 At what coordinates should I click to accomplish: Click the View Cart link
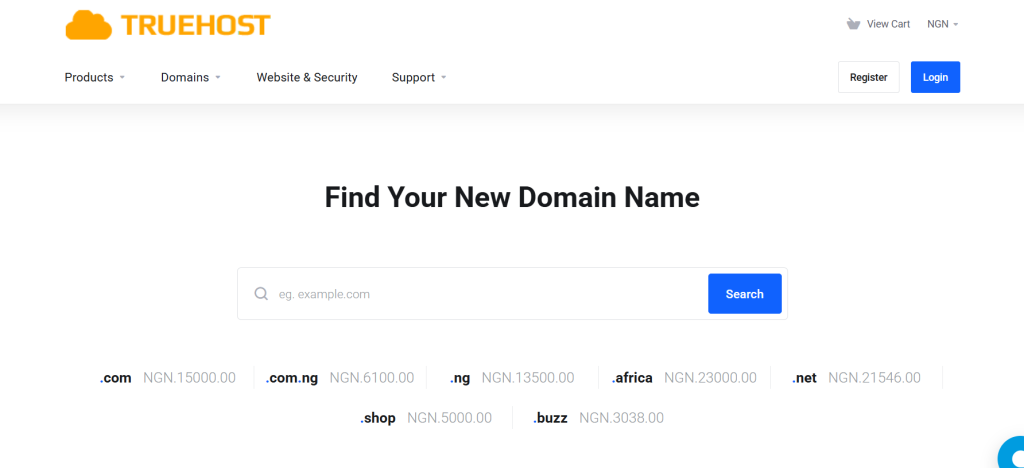click(888, 24)
